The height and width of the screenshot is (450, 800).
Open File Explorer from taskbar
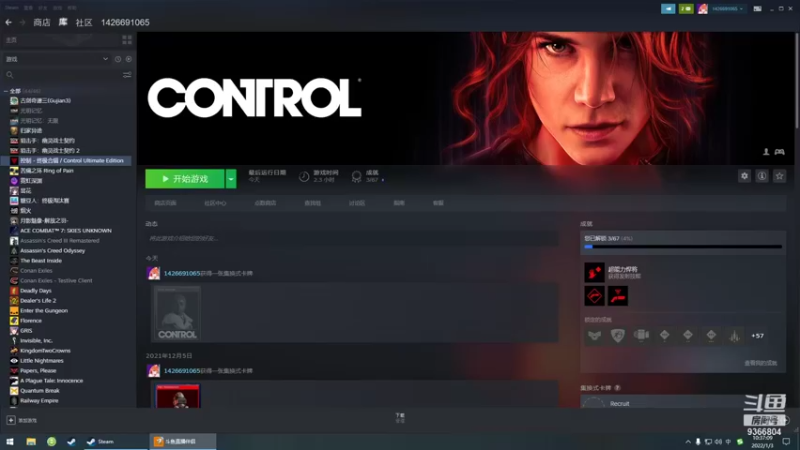pyautogui.click(x=31, y=441)
